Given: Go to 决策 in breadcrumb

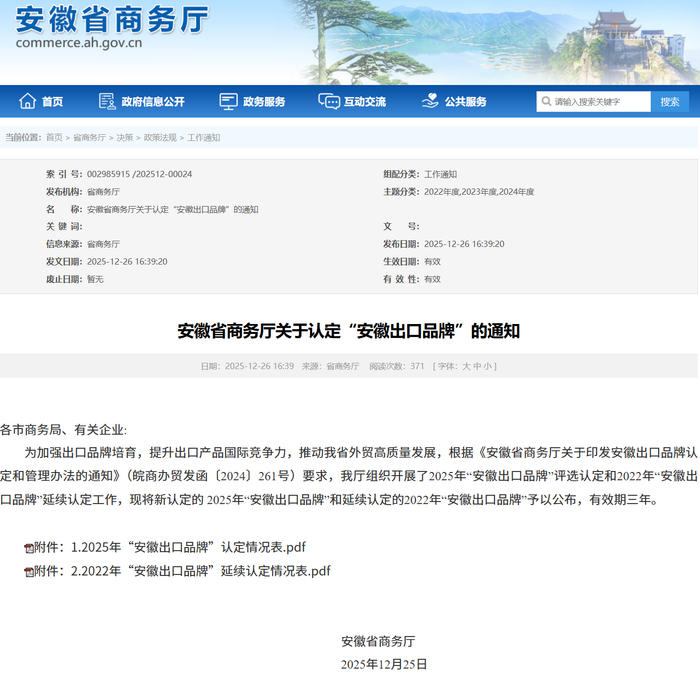Looking at the screenshot, I should tap(125, 138).
